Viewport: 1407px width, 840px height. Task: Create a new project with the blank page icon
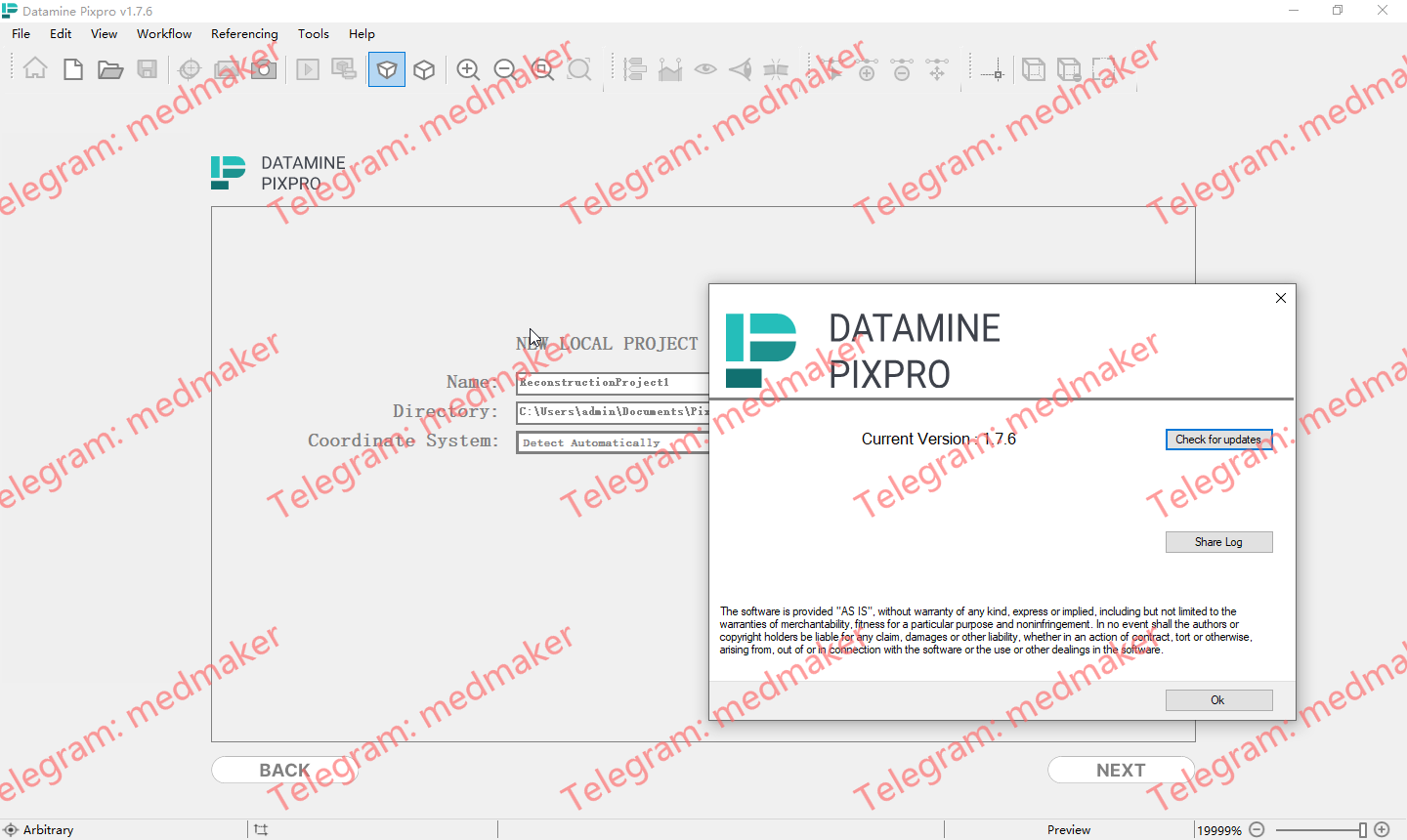(x=73, y=69)
